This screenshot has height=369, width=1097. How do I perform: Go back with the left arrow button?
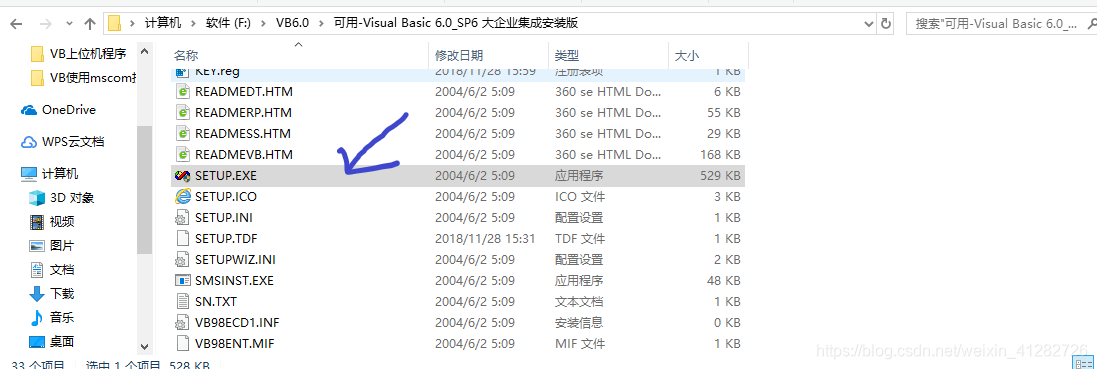pos(15,23)
